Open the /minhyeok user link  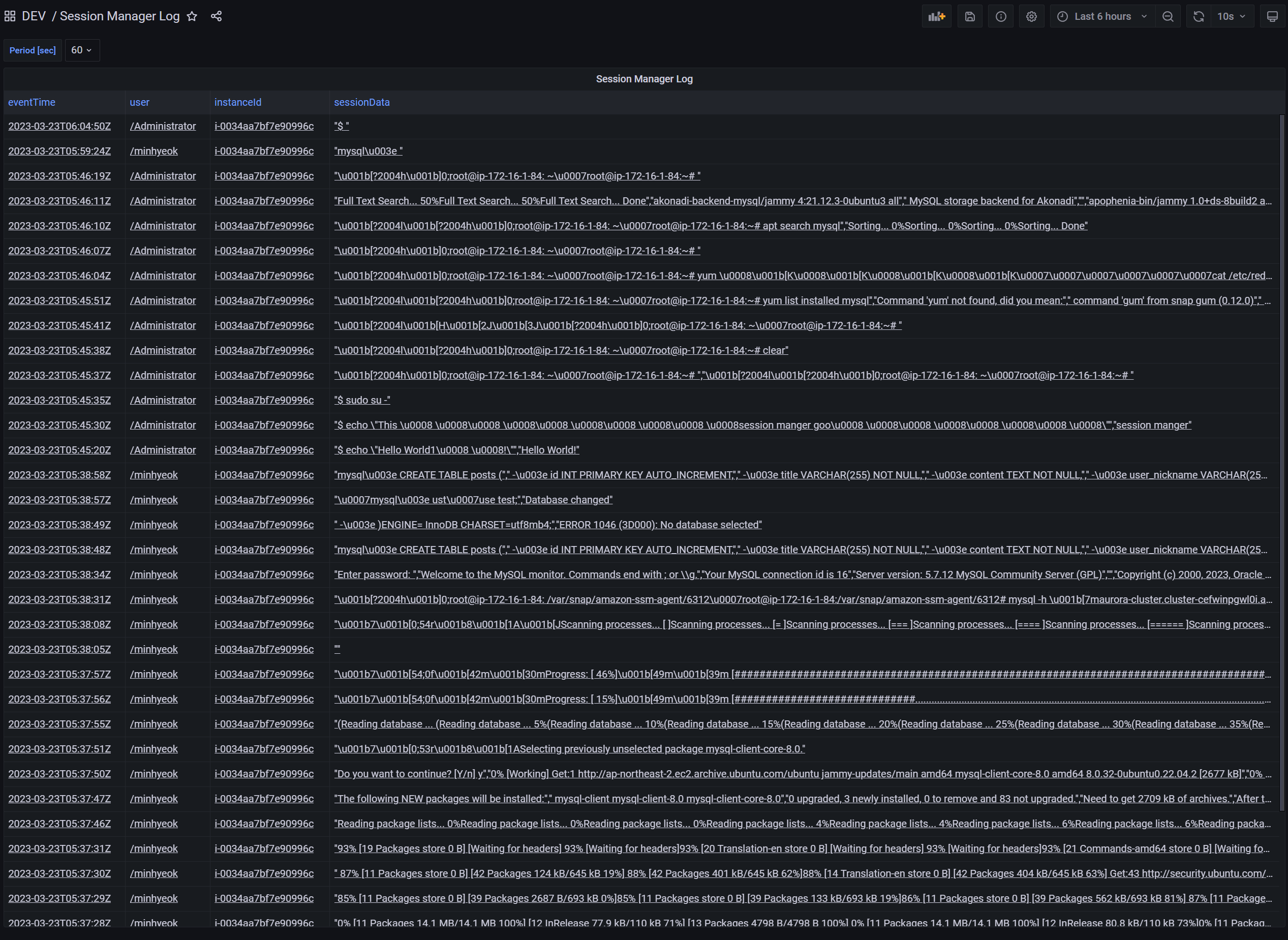154,151
